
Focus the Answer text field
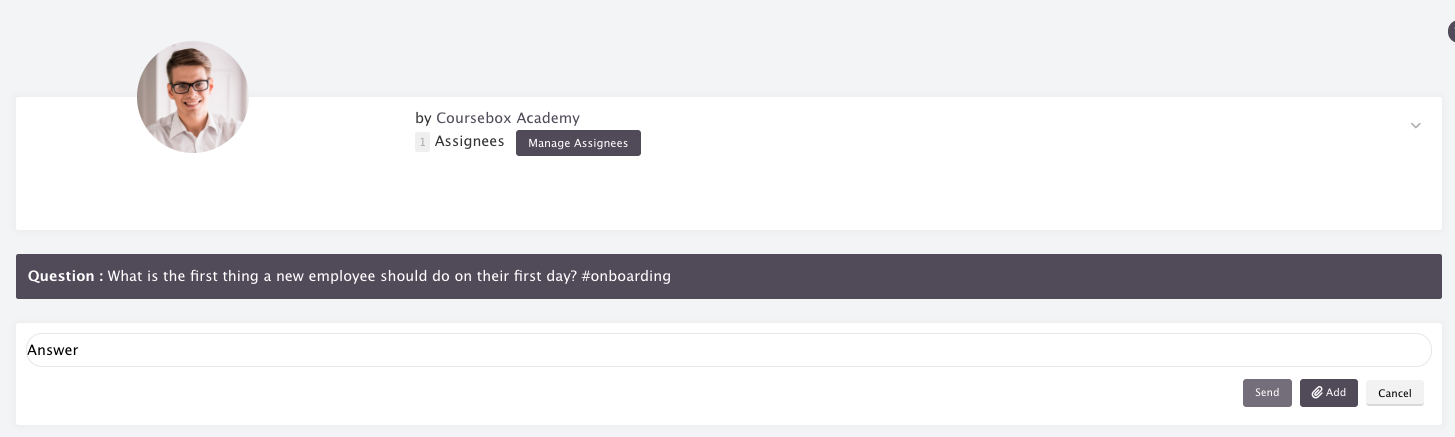click(727, 350)
